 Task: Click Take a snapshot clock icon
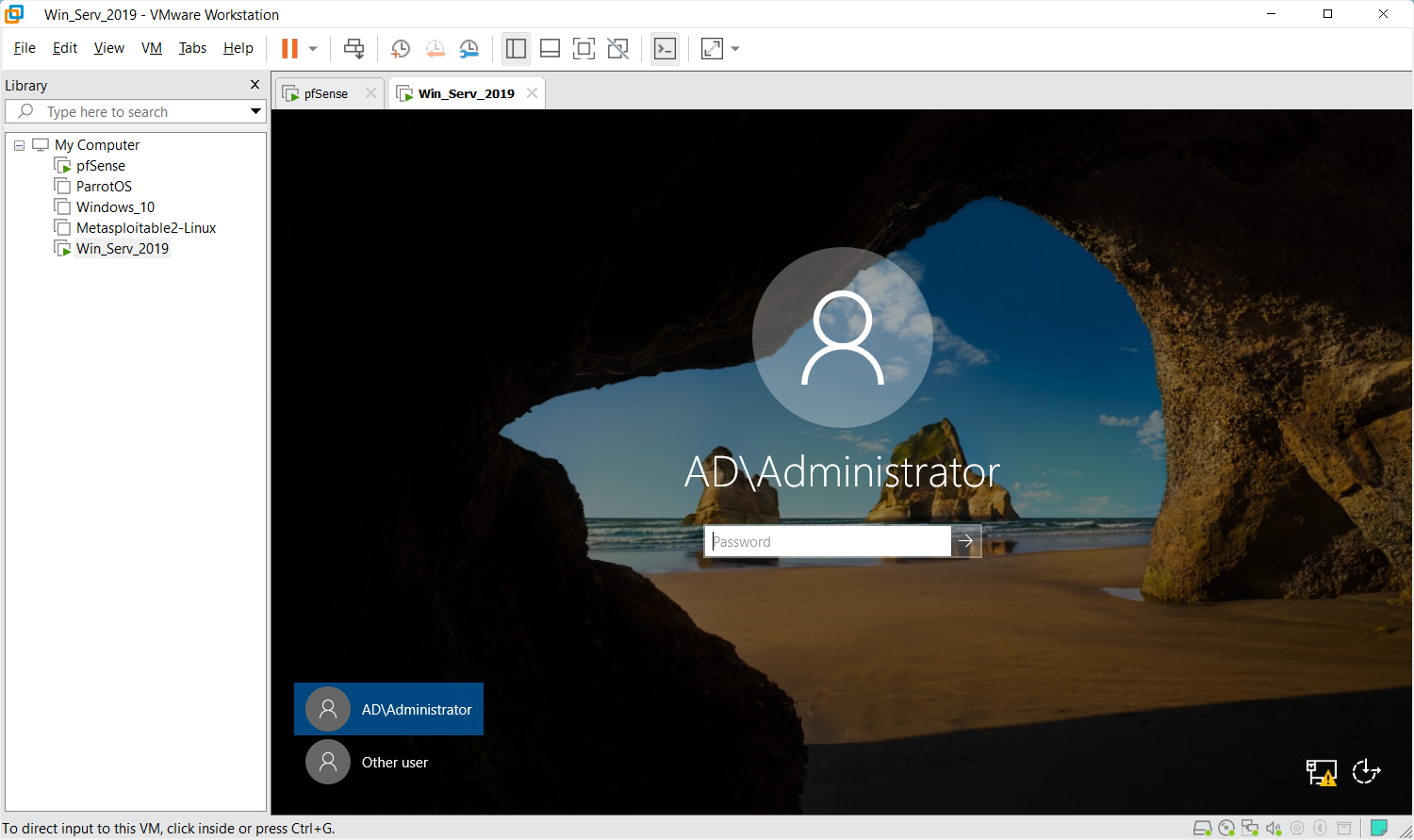click(x=401, y=49)
